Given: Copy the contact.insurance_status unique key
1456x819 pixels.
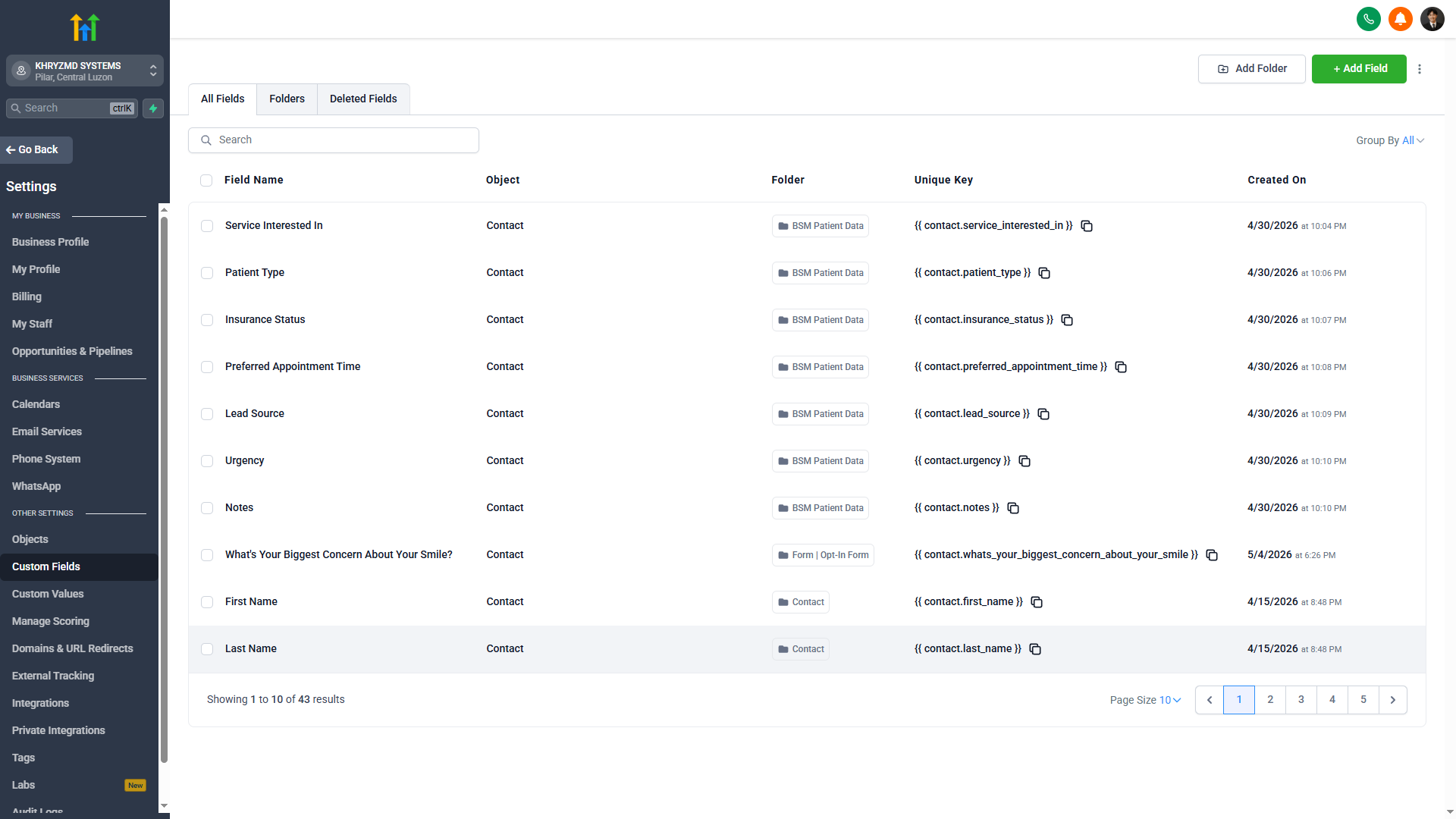Looking at the screenshot, I should pyautogui.click(x=1067, y=320).
